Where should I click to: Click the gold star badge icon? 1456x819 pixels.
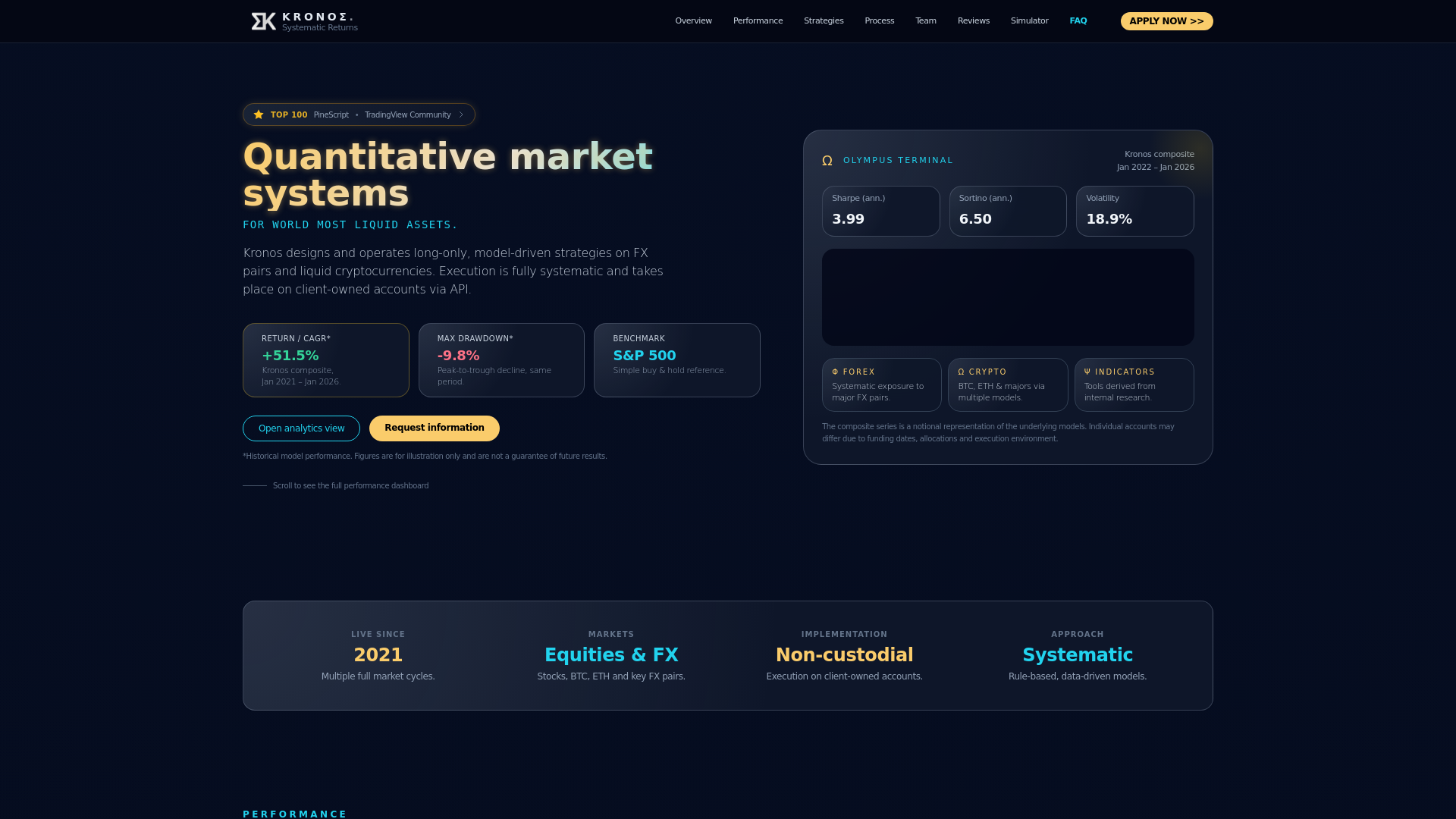click(x=259, y=115)
